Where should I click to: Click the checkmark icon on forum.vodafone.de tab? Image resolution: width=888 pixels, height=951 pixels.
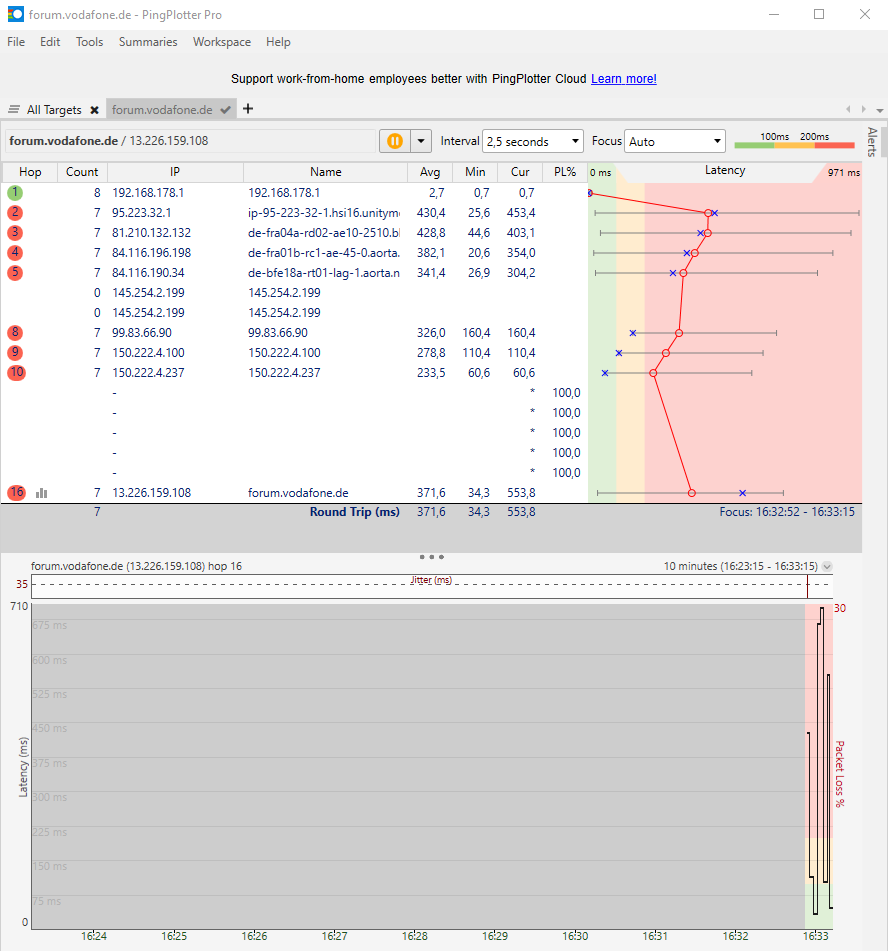click(225, 109)
